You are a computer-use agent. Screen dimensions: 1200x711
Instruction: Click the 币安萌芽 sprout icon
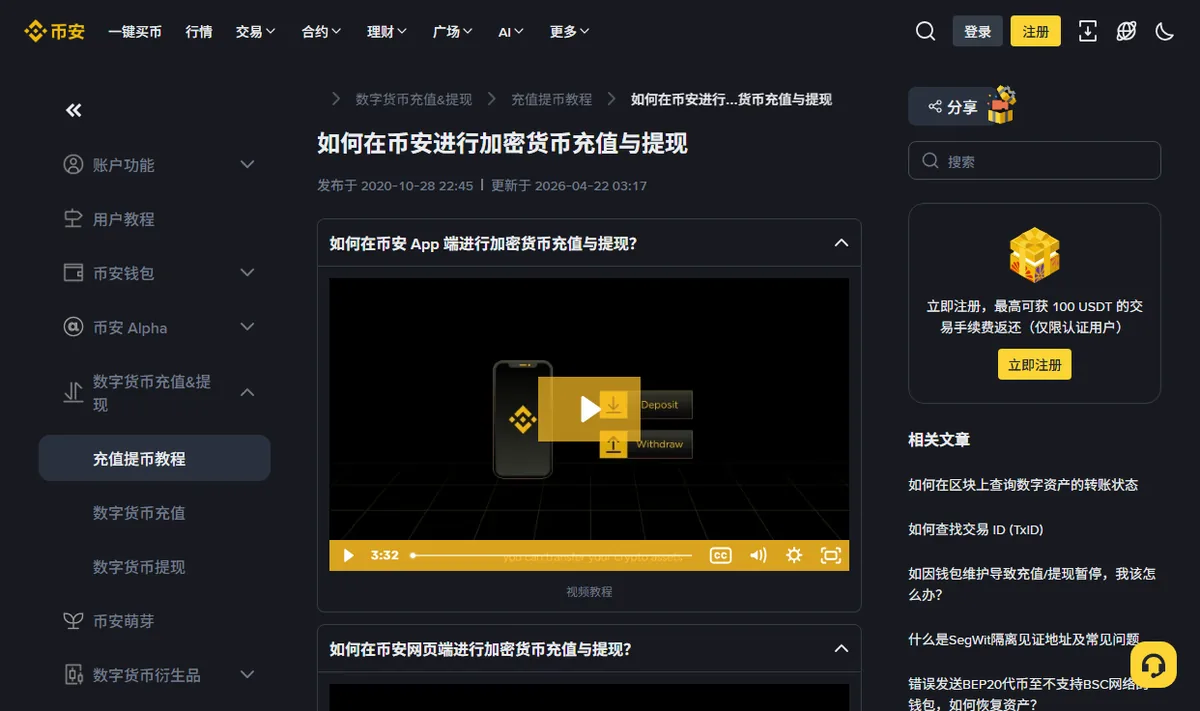point(73,621)
